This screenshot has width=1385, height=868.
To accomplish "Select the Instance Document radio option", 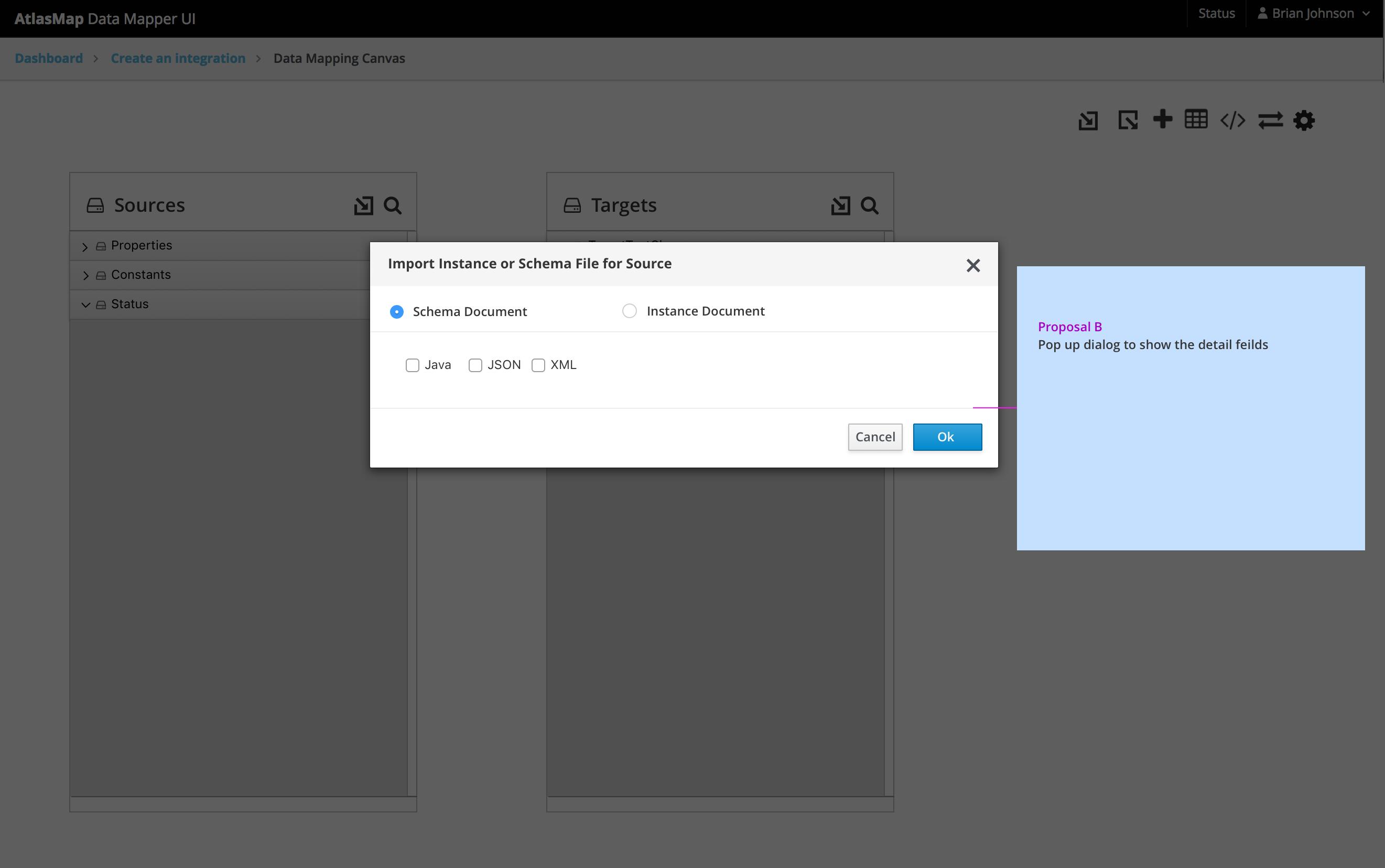I will [x=629, y=311].
